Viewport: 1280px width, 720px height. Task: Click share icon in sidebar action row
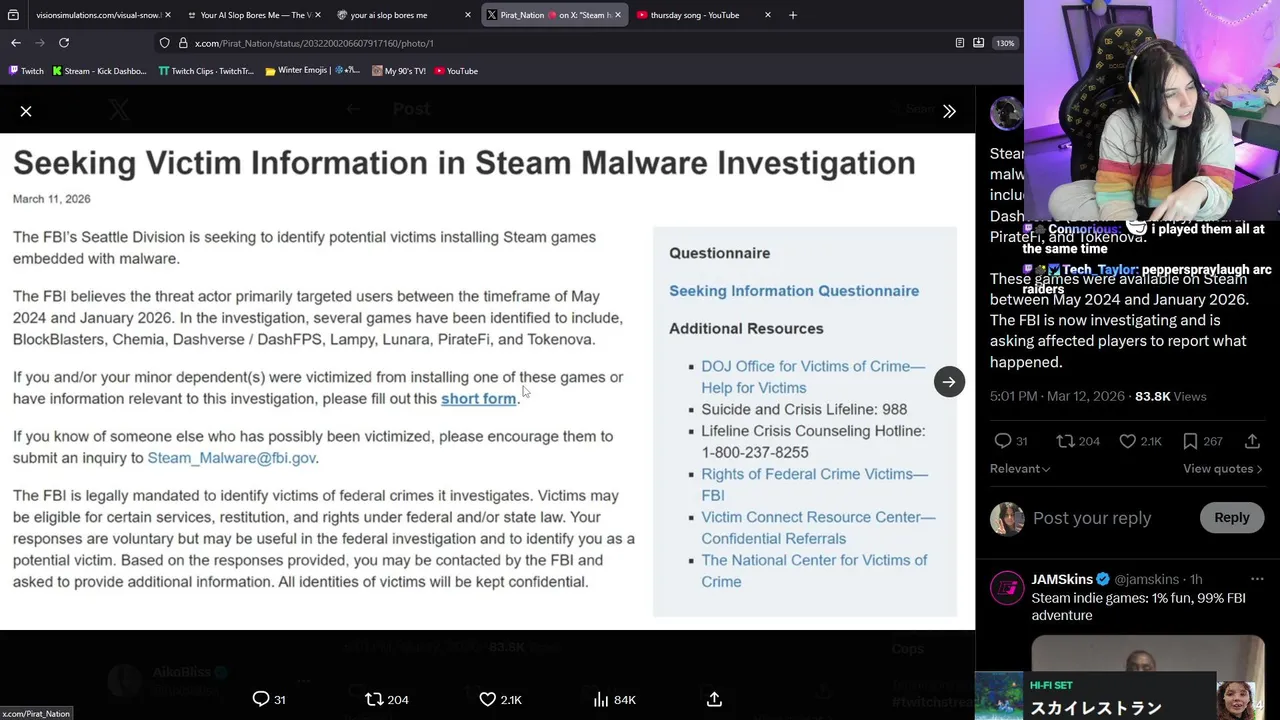click(1252, 441)
